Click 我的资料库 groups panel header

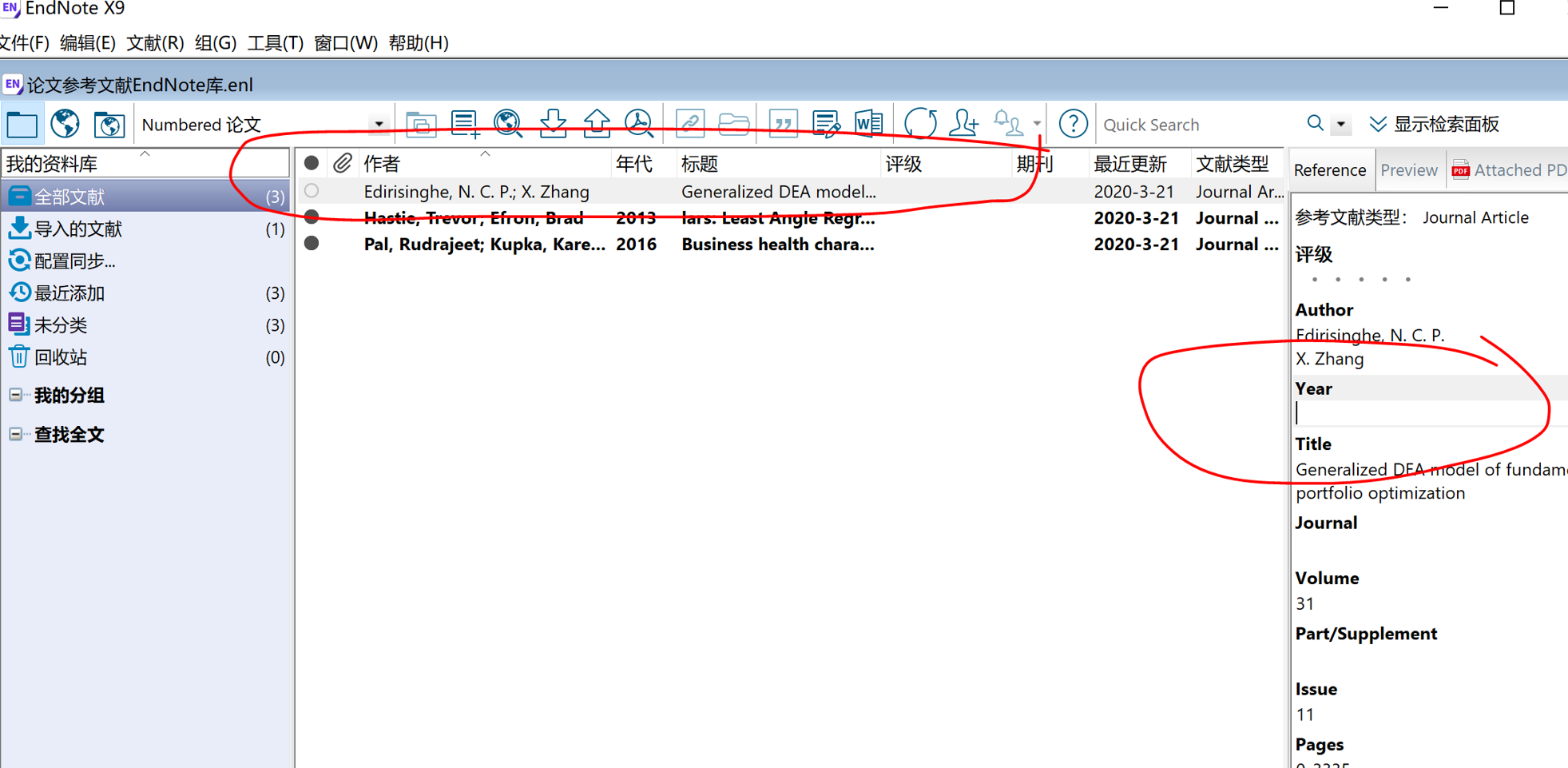coord(145,164)
